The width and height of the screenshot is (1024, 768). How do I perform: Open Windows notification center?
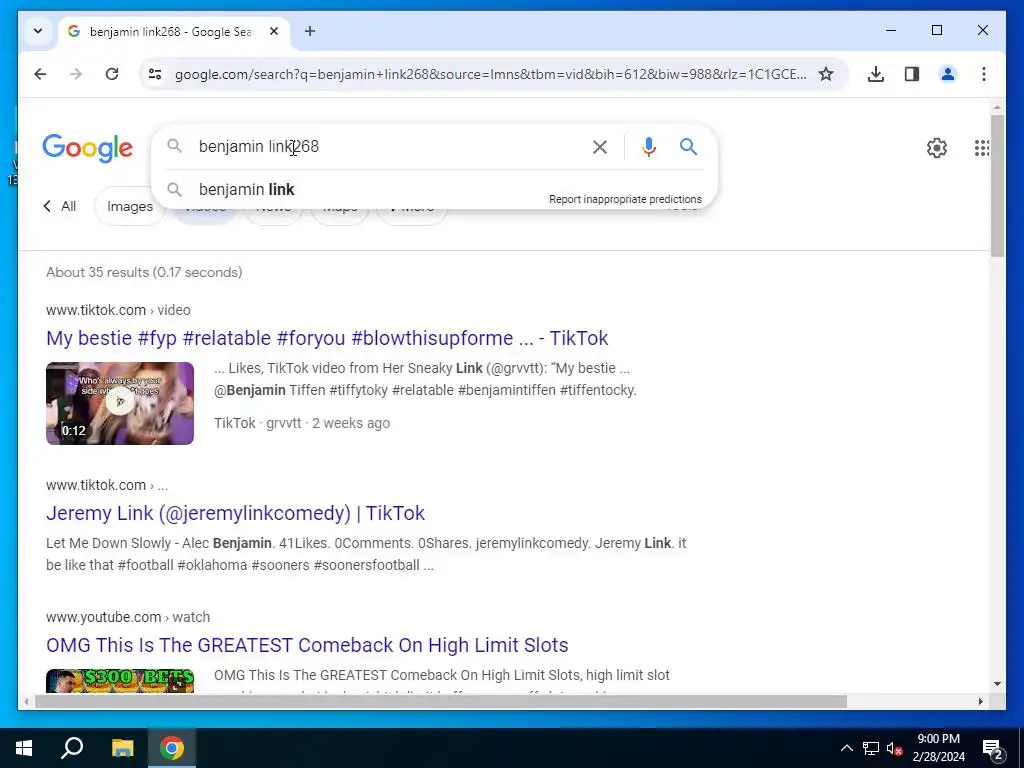(993, 748)
